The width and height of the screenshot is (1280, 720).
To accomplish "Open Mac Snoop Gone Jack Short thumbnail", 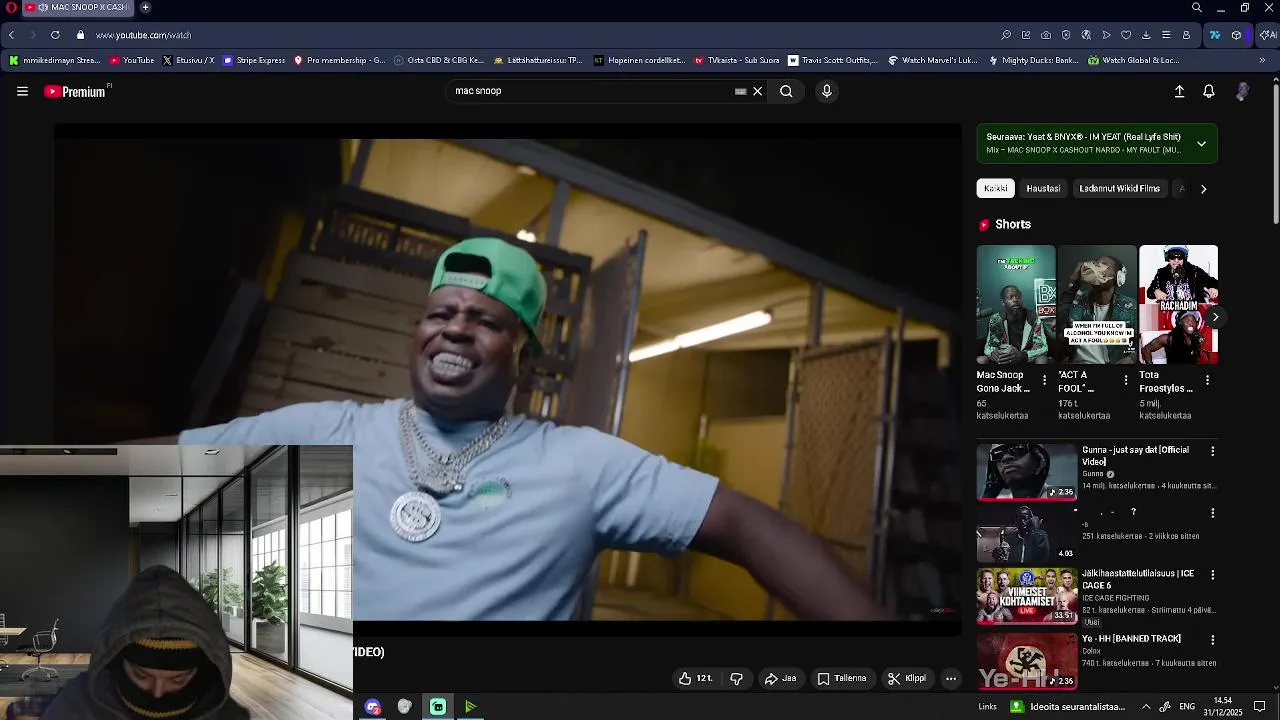I will point(1015,304).
